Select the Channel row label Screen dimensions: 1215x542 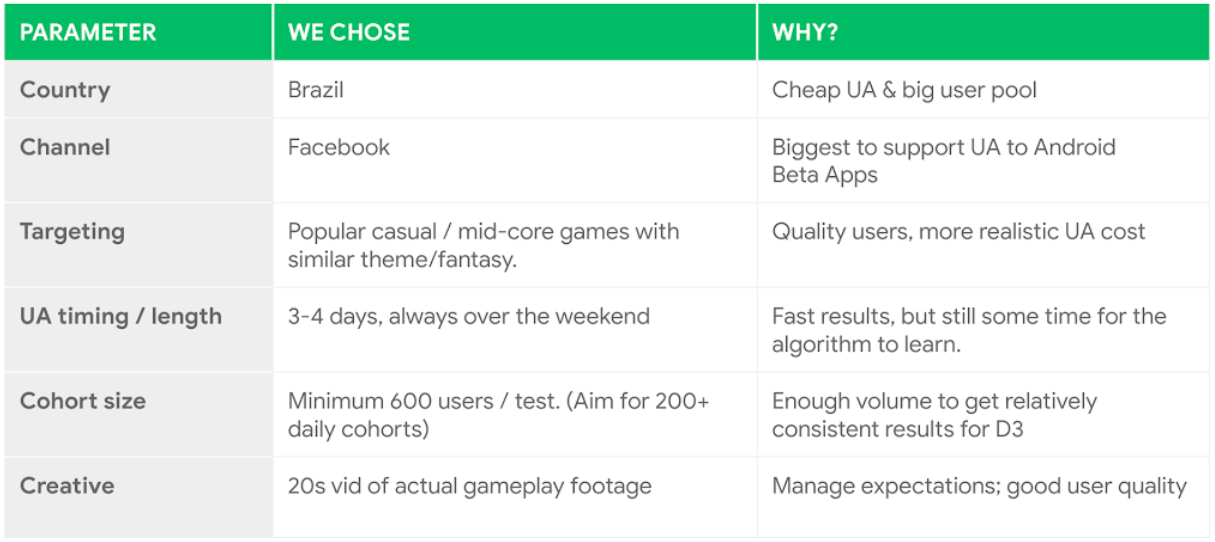(x=65, y=147)
